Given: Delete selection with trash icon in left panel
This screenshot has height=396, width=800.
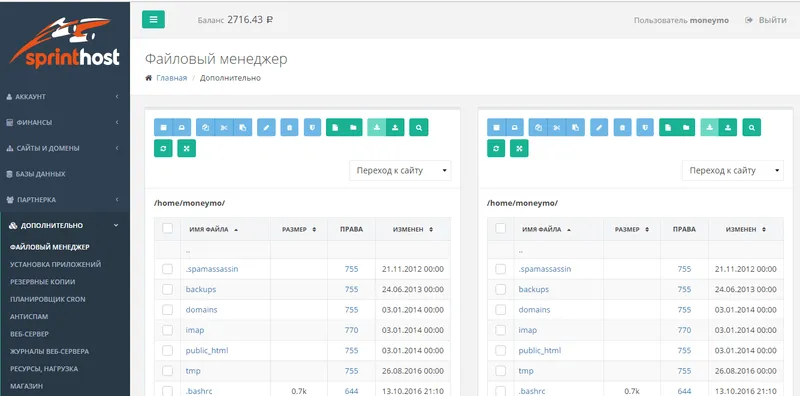Looking at the screenshot, I should (289, 127).
